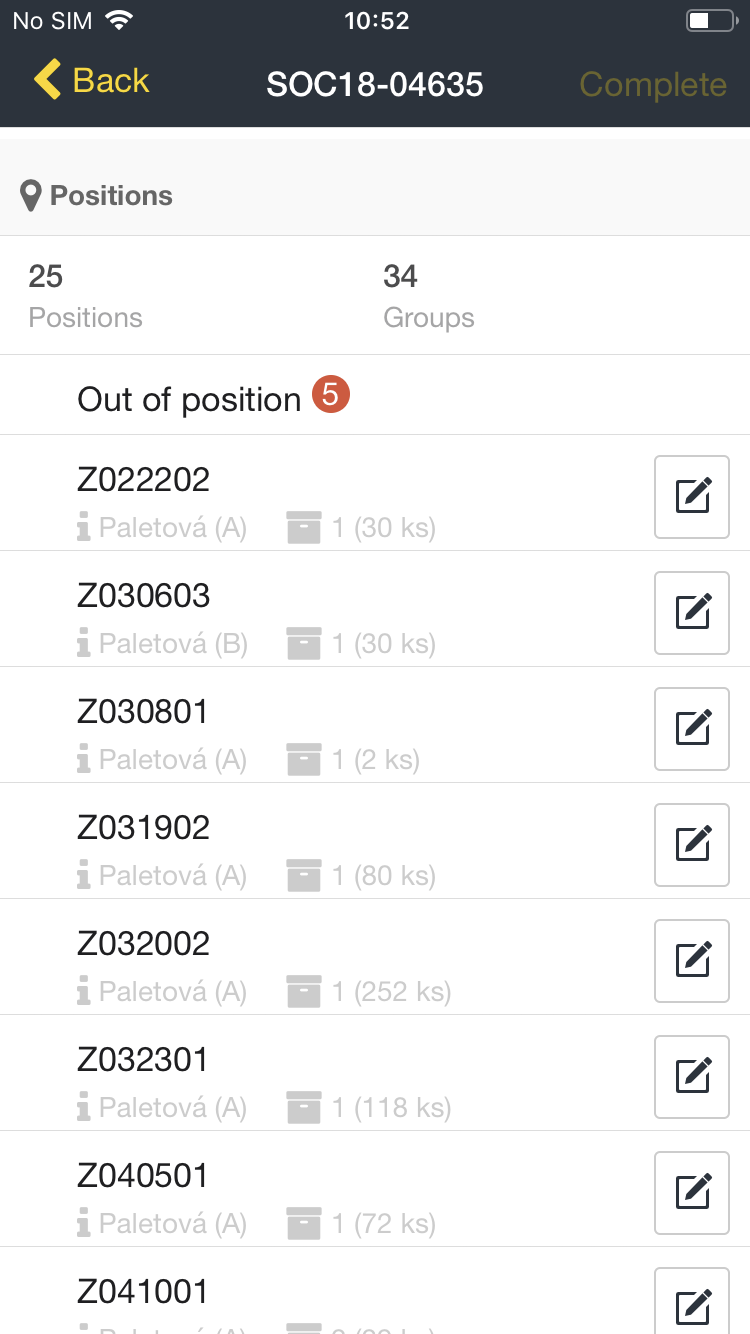
Task: Tap the edit icon for Z022202
Action: pos(692,497)
